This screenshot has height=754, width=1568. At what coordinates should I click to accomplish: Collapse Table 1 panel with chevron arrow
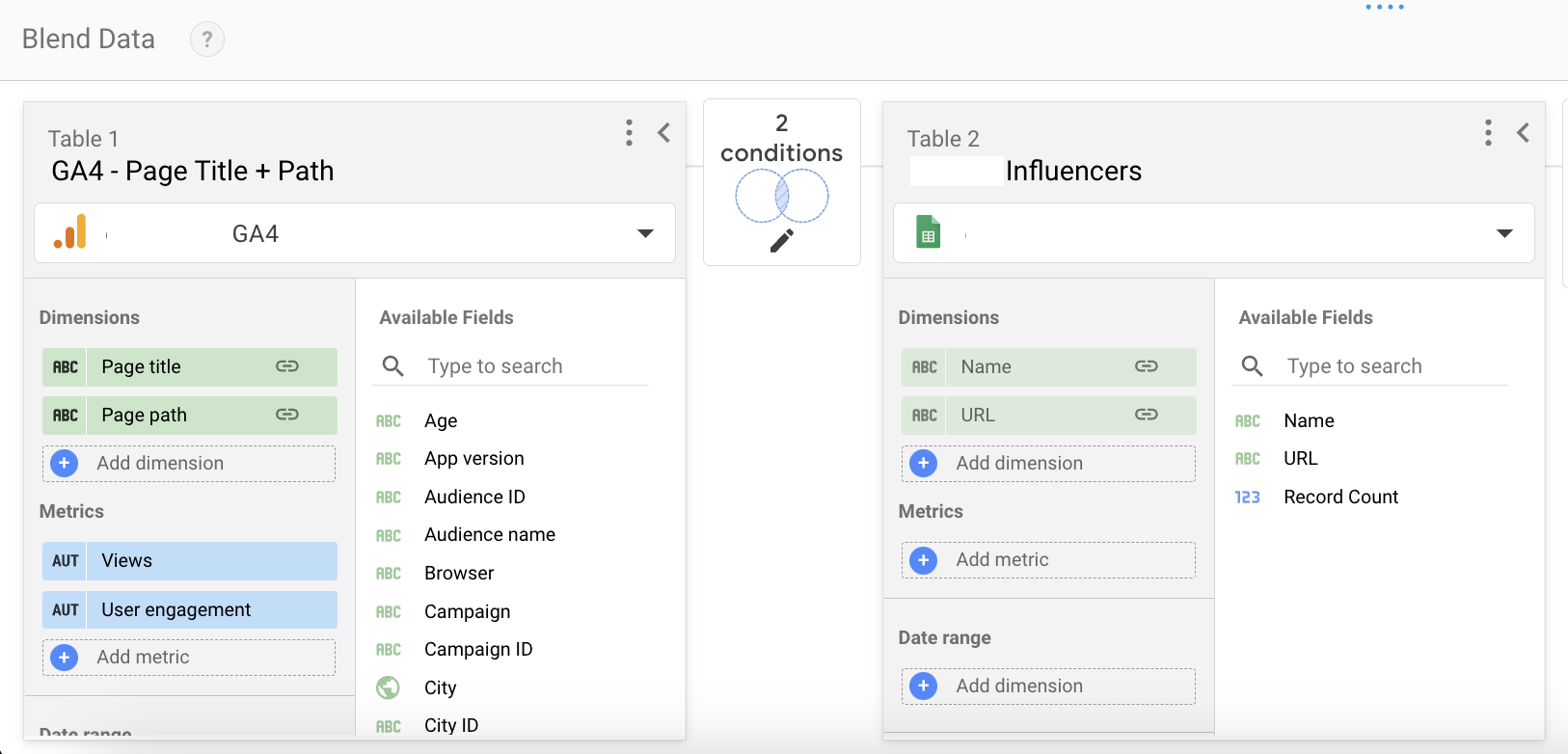[x=664, y=133]
